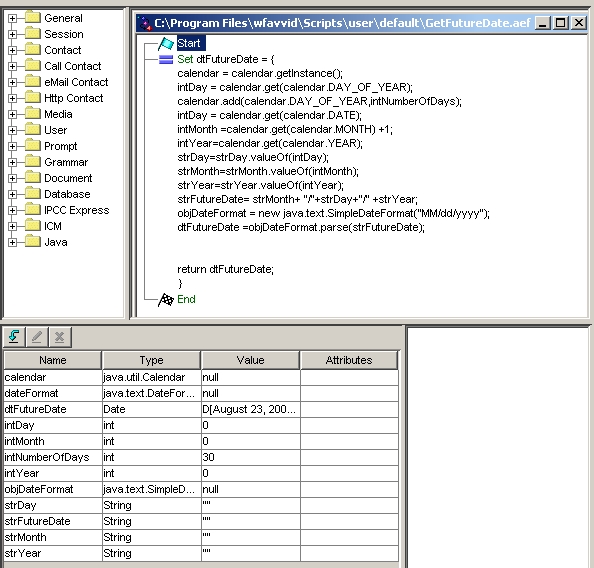Select the Set step equals icon

pyautogui.click(x=166, y=59)
